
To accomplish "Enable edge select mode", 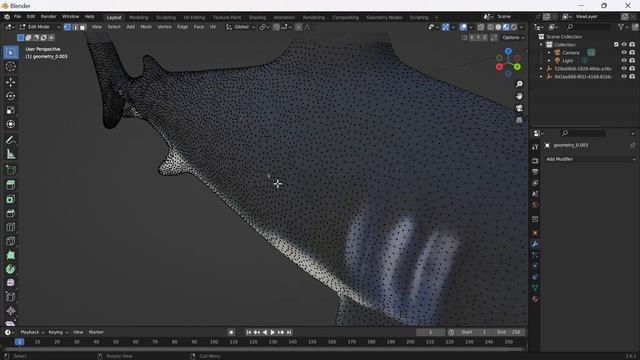I will (75, 27).
